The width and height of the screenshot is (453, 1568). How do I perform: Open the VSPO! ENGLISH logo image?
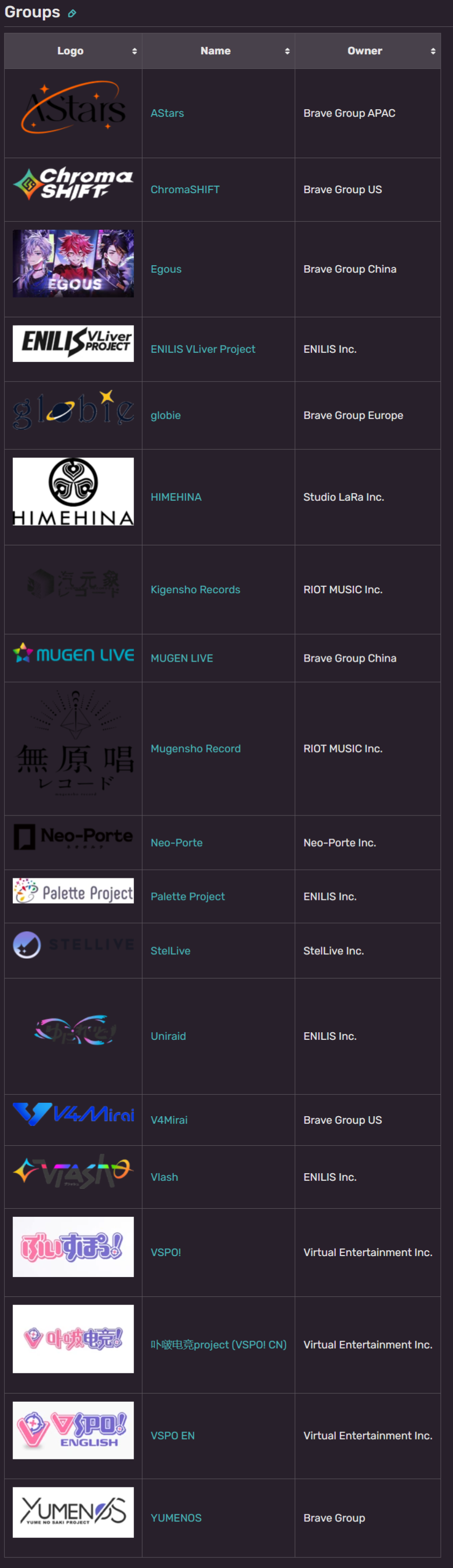click(x=73, y=1430)
